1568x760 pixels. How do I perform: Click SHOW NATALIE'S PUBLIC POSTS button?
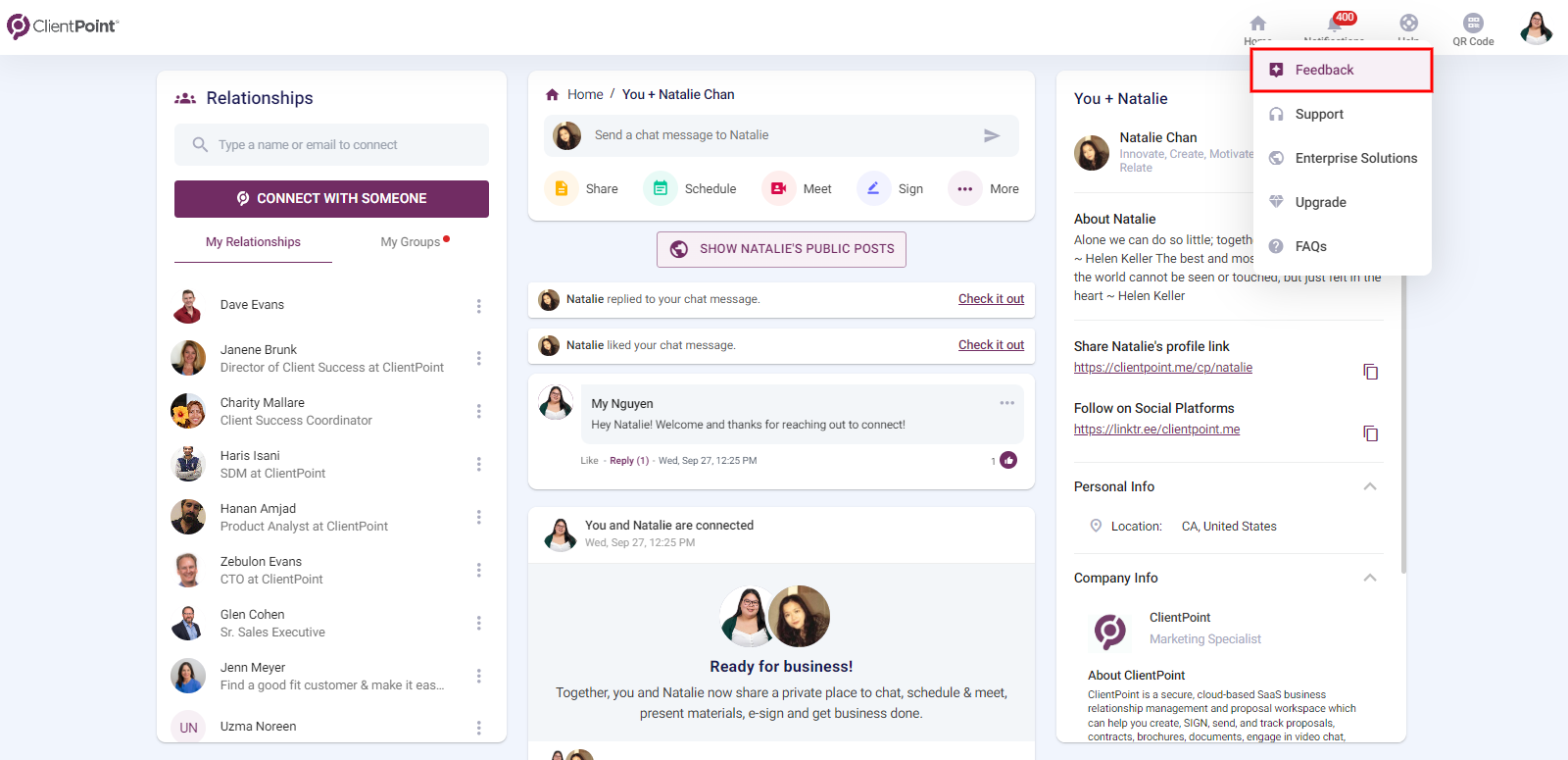pyautogui.click(x=781, y=249)
